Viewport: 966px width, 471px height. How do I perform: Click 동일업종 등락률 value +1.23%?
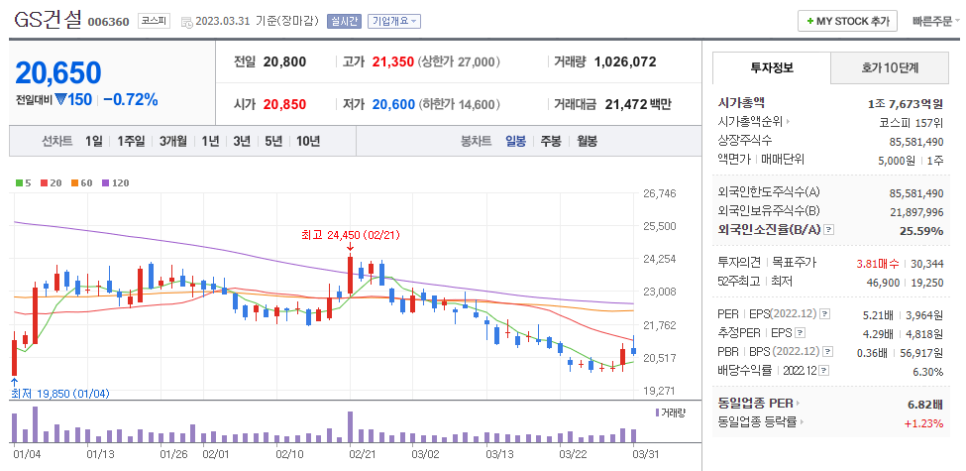[923, 422]
